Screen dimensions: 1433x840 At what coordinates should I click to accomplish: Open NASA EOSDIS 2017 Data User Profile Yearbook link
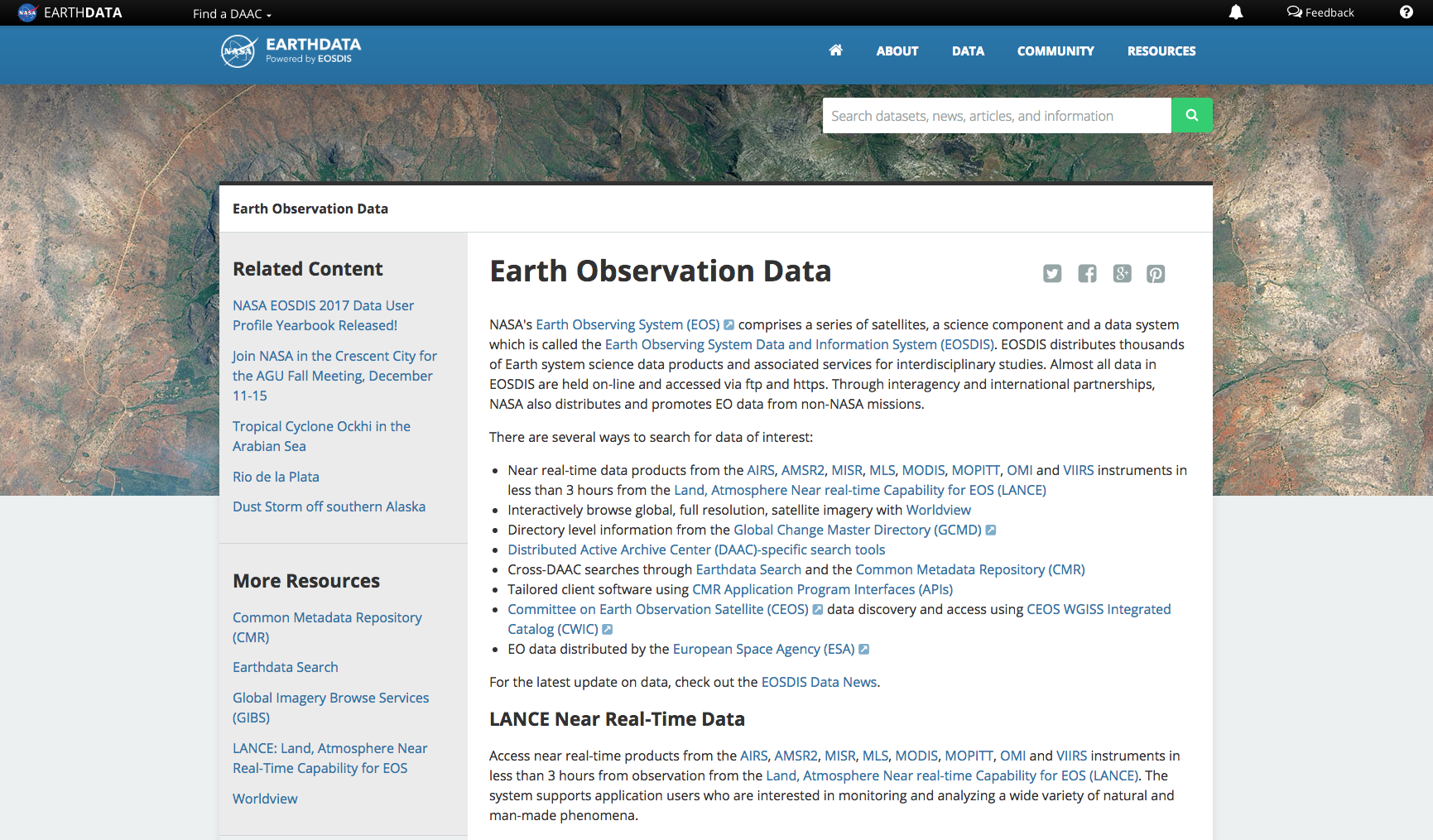coord(323,315)
